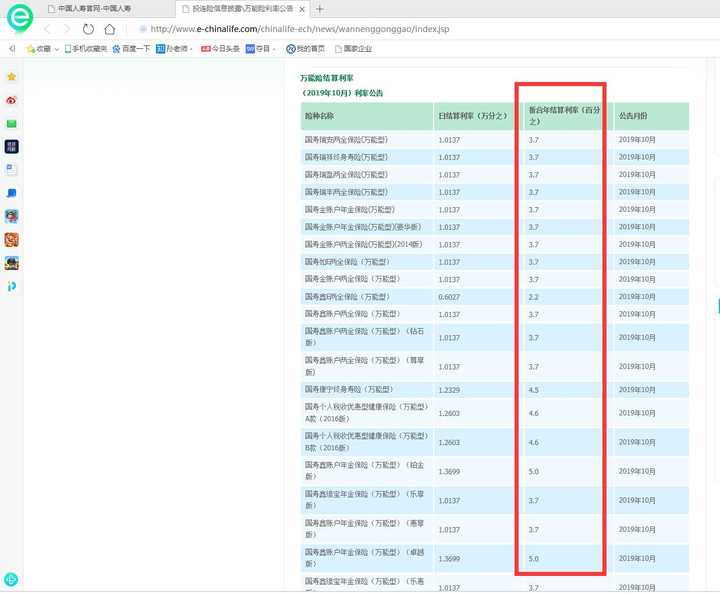Open the green mail icon in sidebar
The width and height of the screenshot is (720, 594).
pos(11,123)
